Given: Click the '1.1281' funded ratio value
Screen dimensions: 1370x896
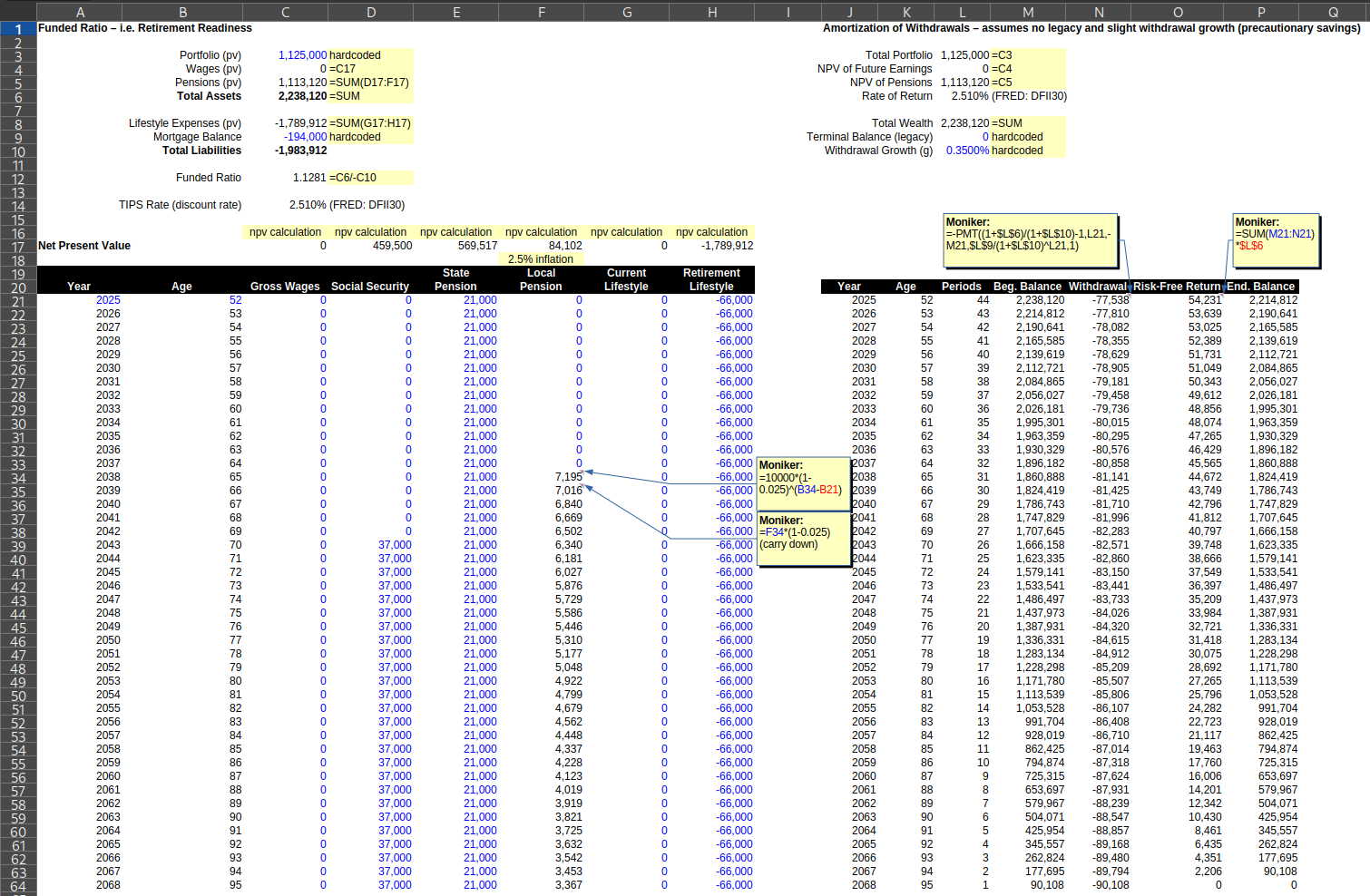Looking at the screenshot, I should point(309,178).
